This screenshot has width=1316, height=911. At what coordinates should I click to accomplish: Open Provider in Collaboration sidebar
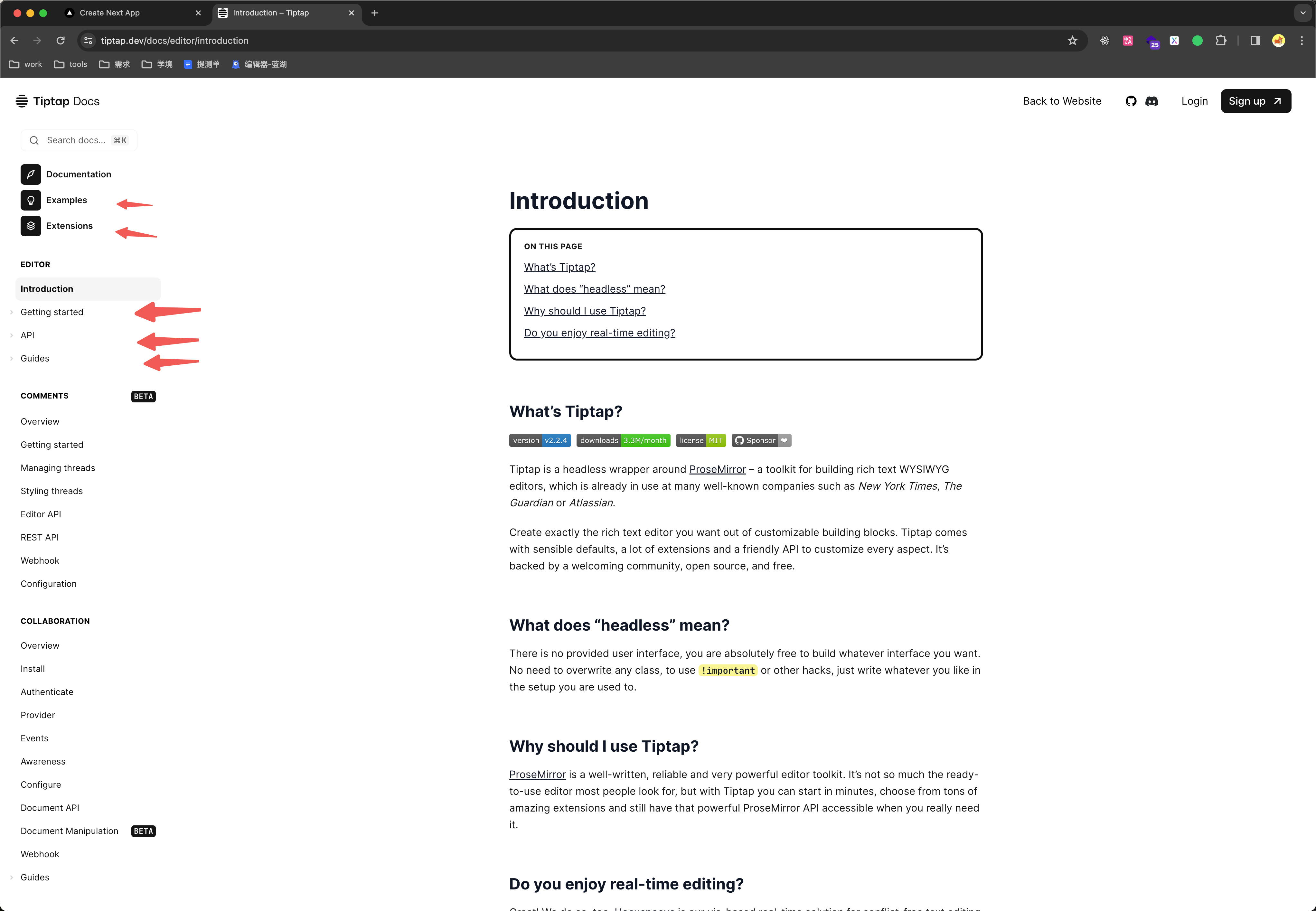point(38,715)
